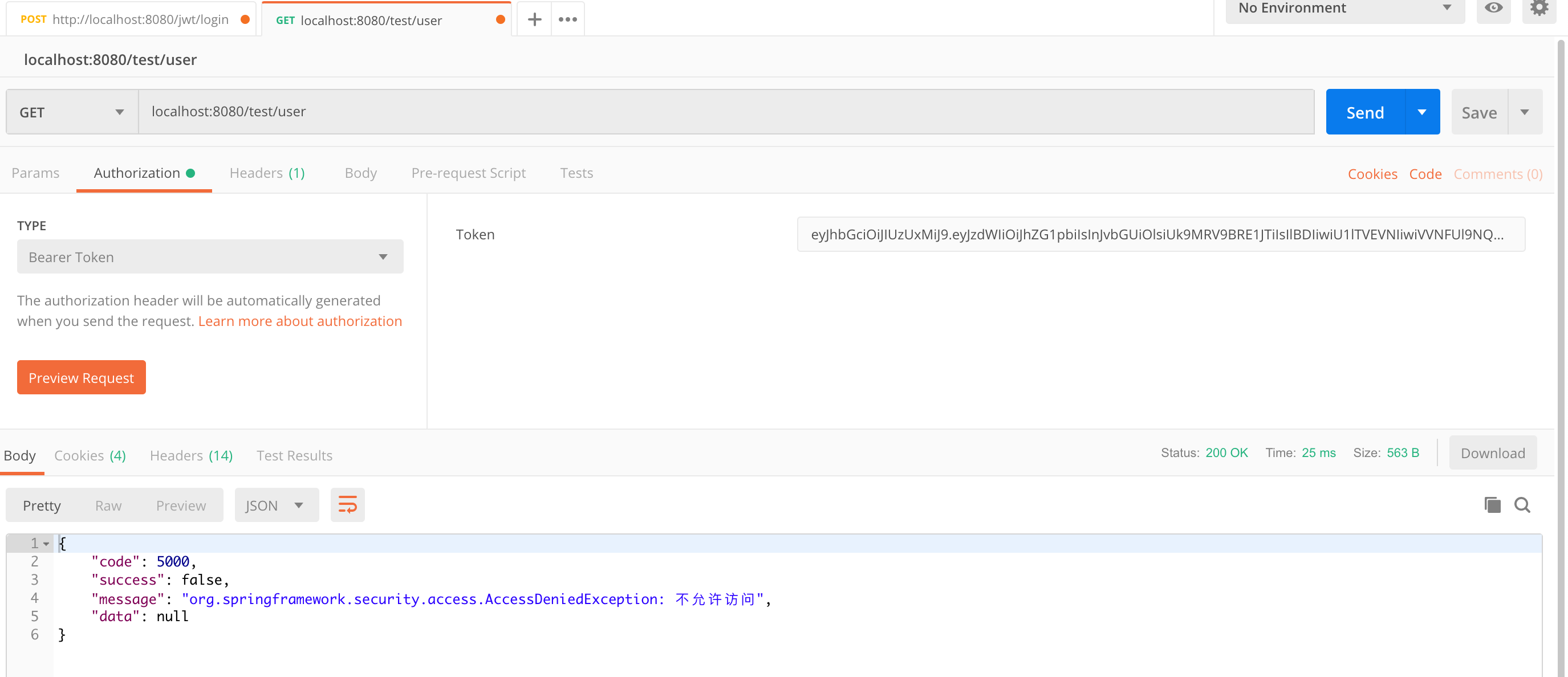Click the "success": false line
Screen dimensions: 1568x677
pyautogui.click(x=160, y=580)
